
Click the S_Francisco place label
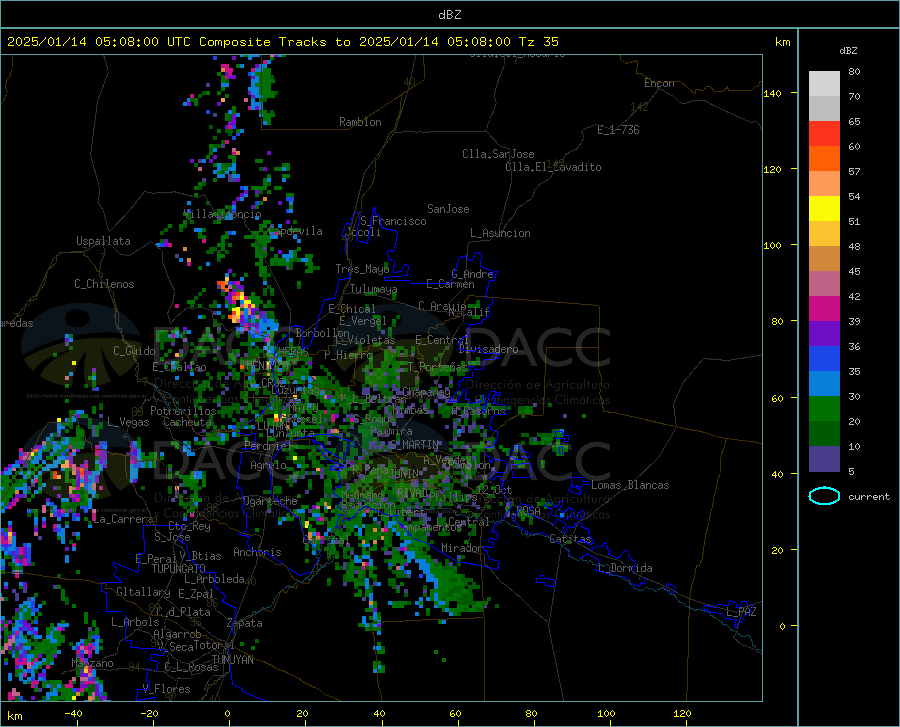(393, 221)
